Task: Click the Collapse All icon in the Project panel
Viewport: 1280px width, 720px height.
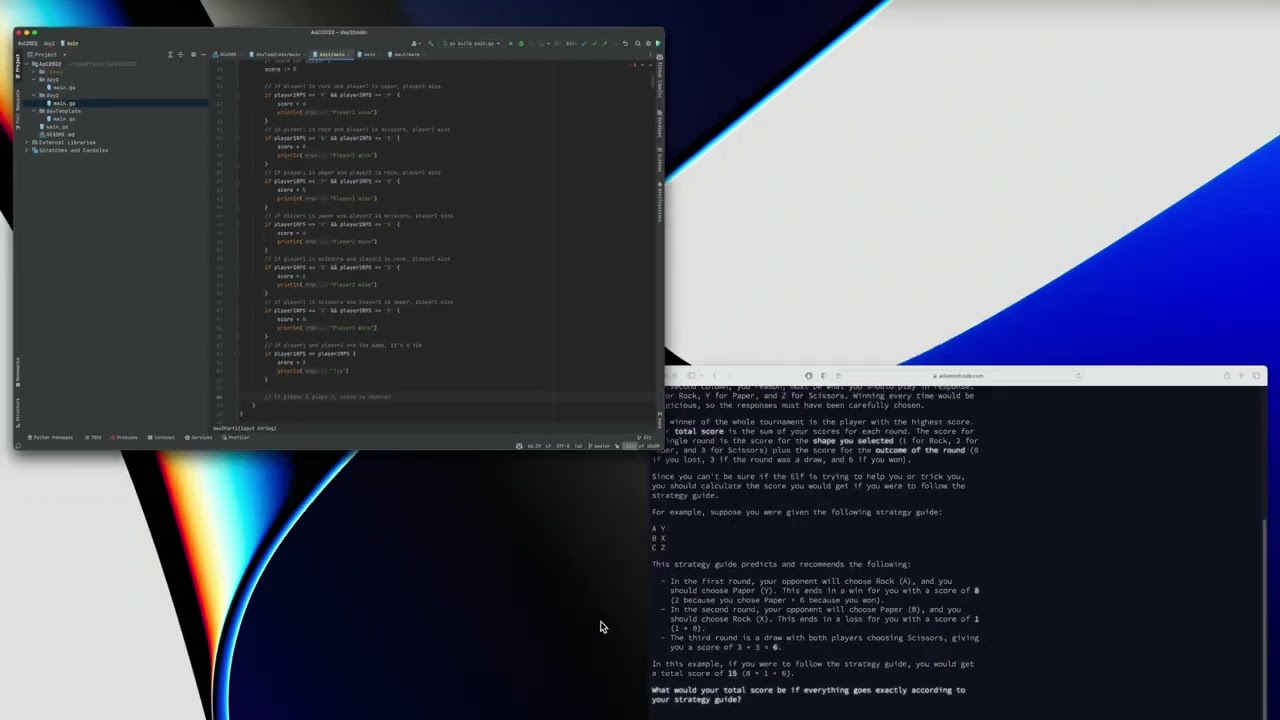Action: 181,55
